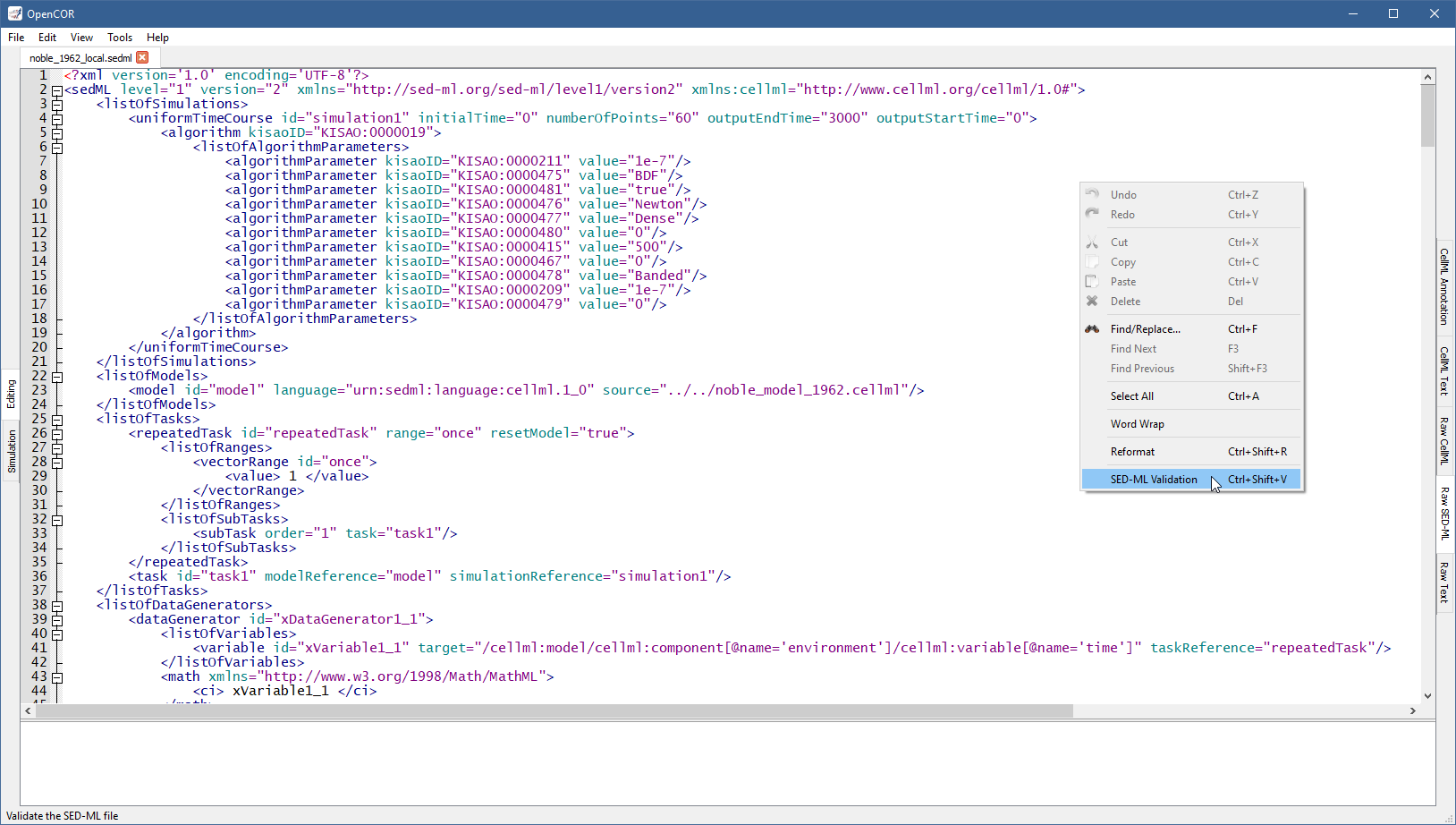Click the Redo arrow icon in context menu

[x=1092, y=214]
